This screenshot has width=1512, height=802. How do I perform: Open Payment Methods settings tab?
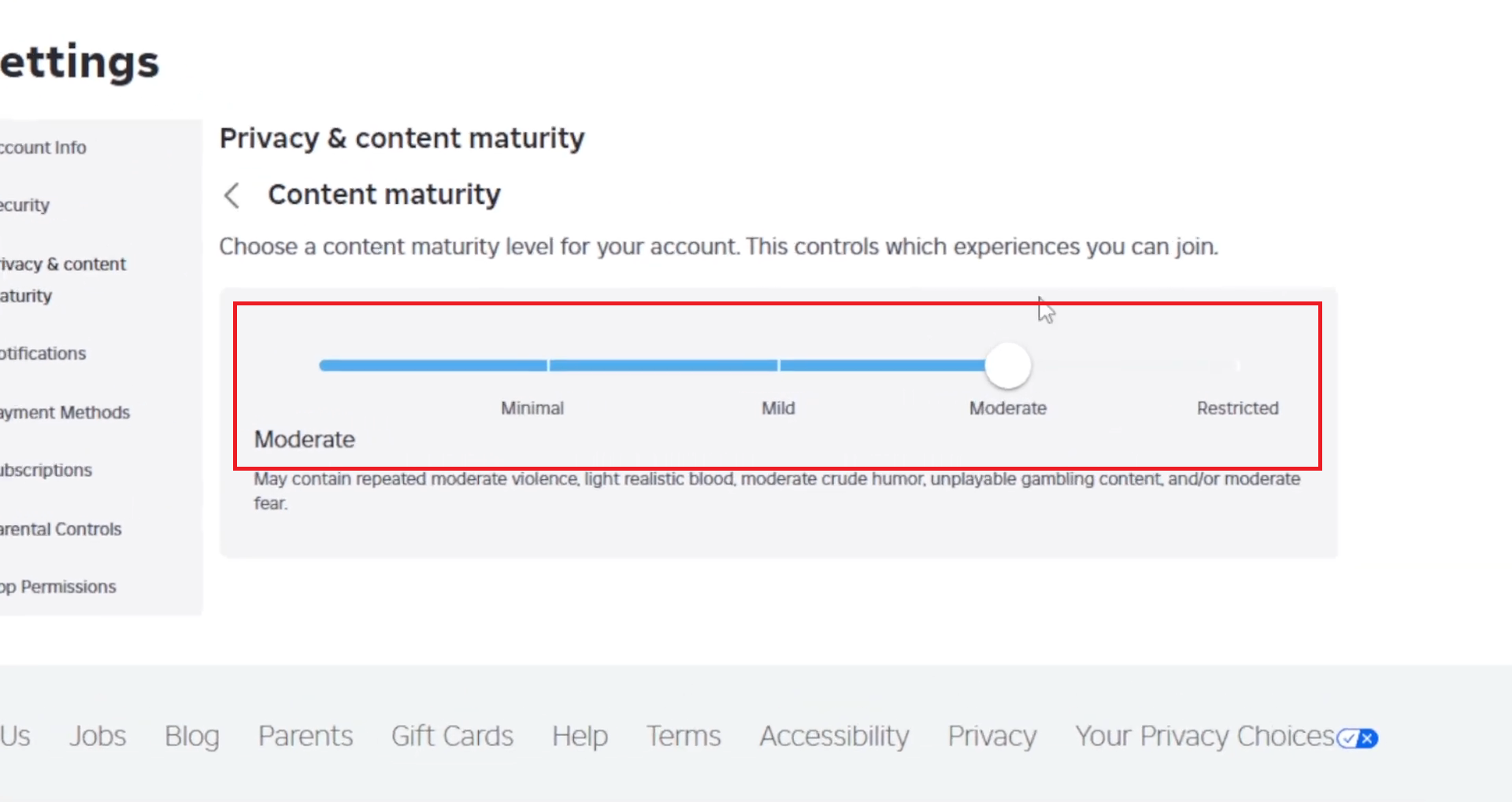tap(65, 412)
